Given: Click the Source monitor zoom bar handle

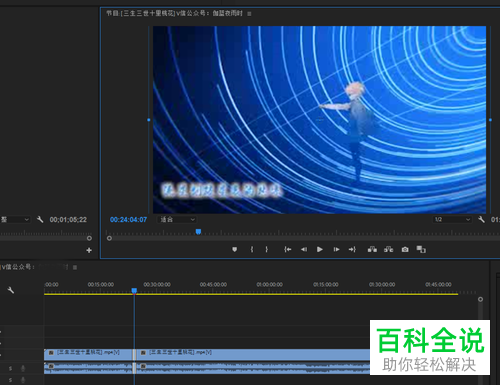Looking at the screenshot, I should click(89, 238).
